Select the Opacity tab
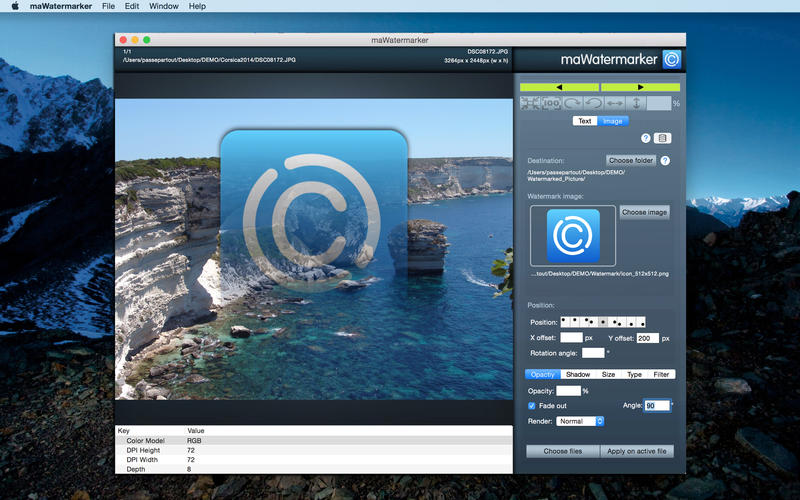The image size is (800, 500). pyautogui.click(x=542, y=374)
